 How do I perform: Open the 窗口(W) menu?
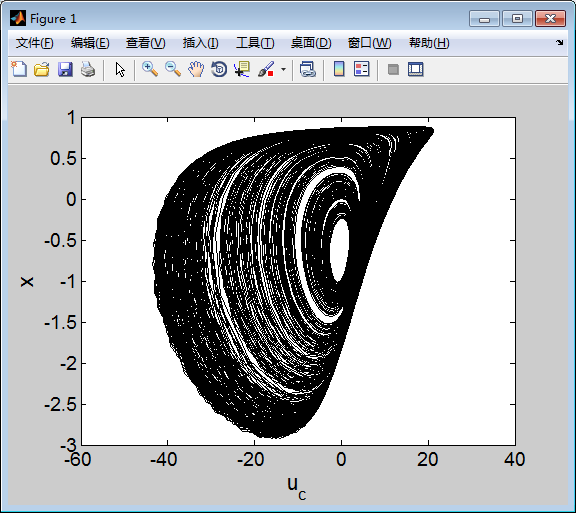(370, 43)
